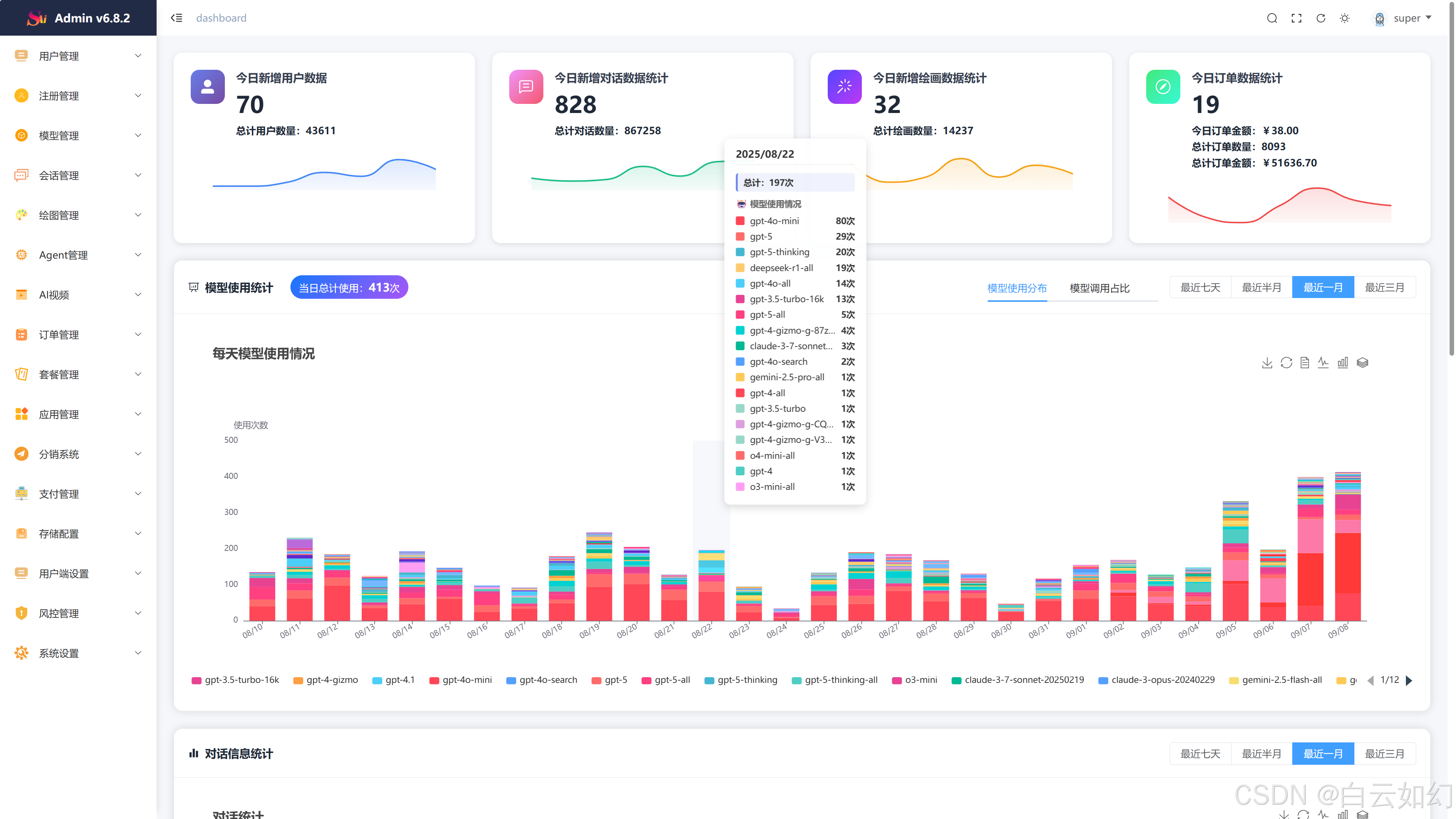Open the super user dropdown
The width and height of the screenshot is (1456, 819).
click(1407, 18)
